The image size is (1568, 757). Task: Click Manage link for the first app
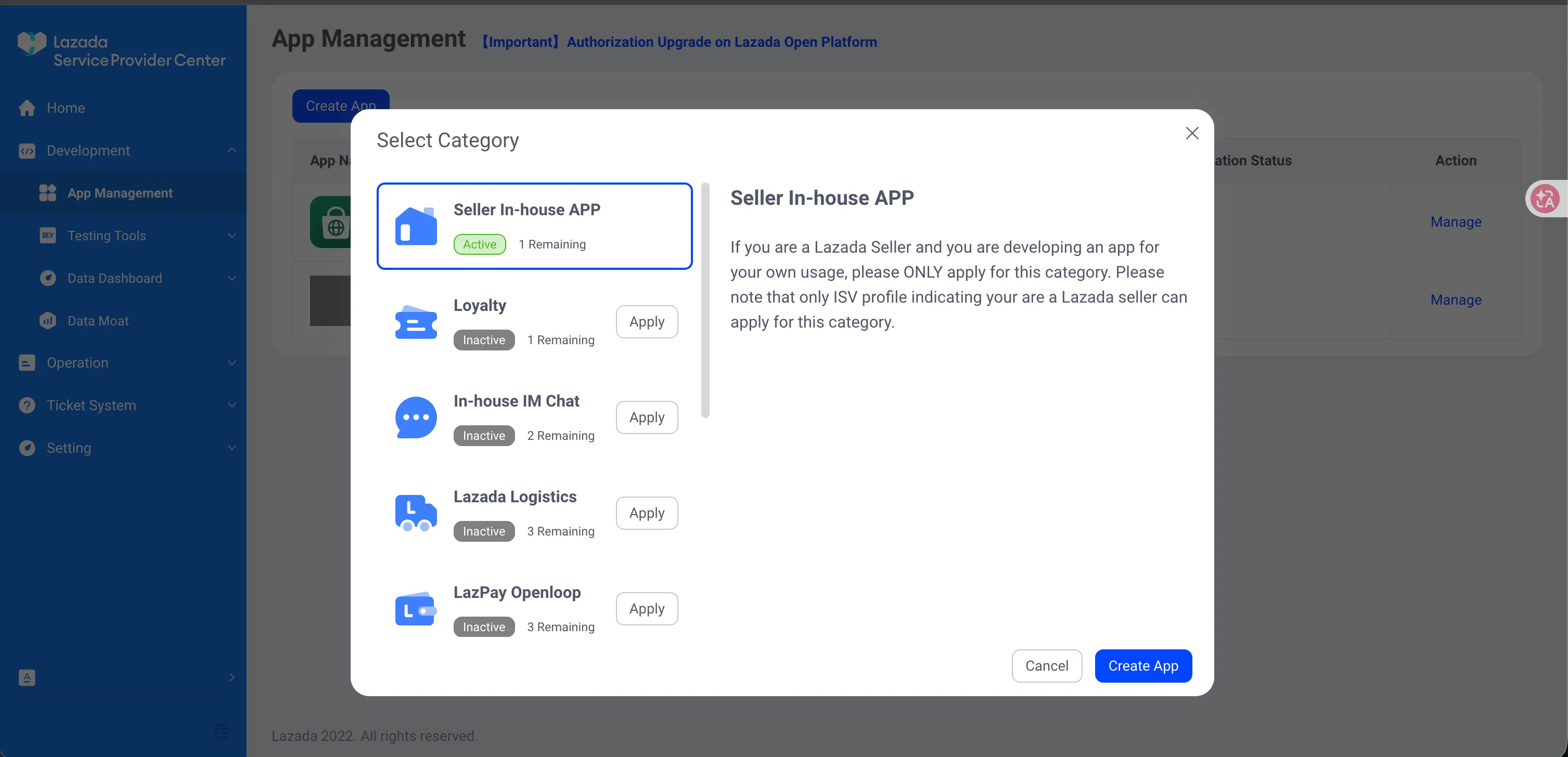pos(1456,222)
